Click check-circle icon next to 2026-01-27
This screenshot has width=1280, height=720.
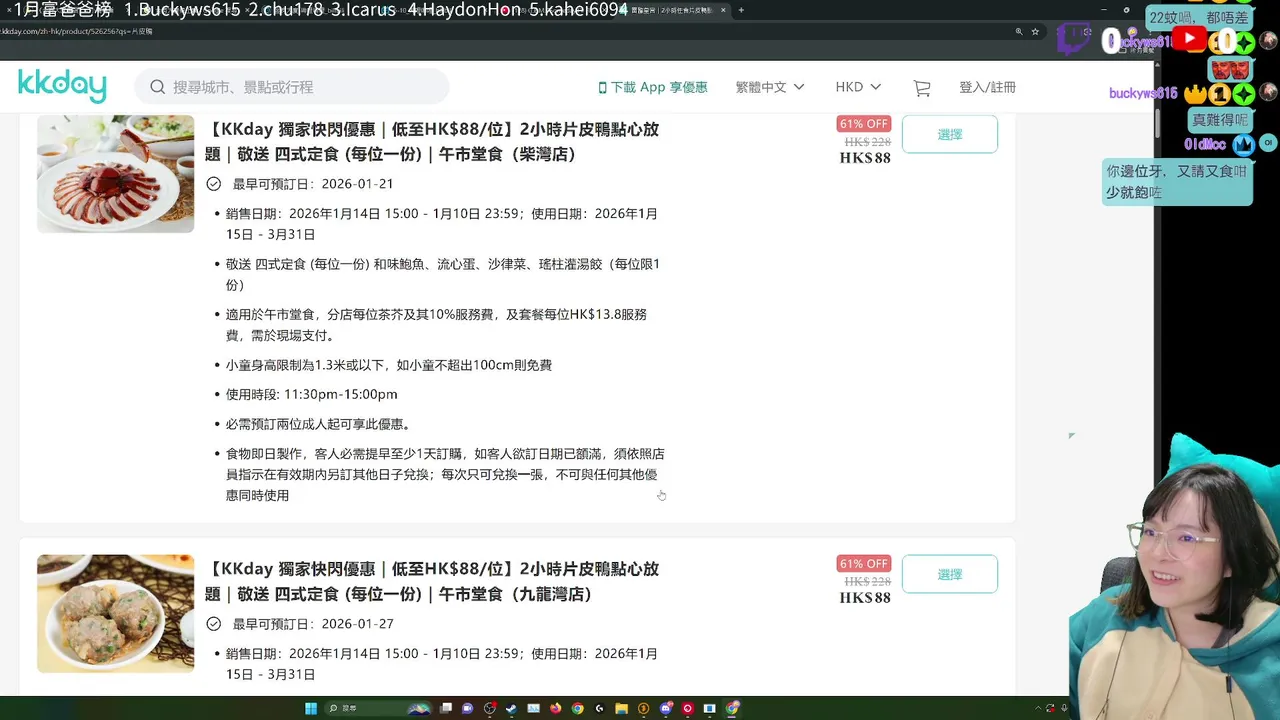pos(213,624)
